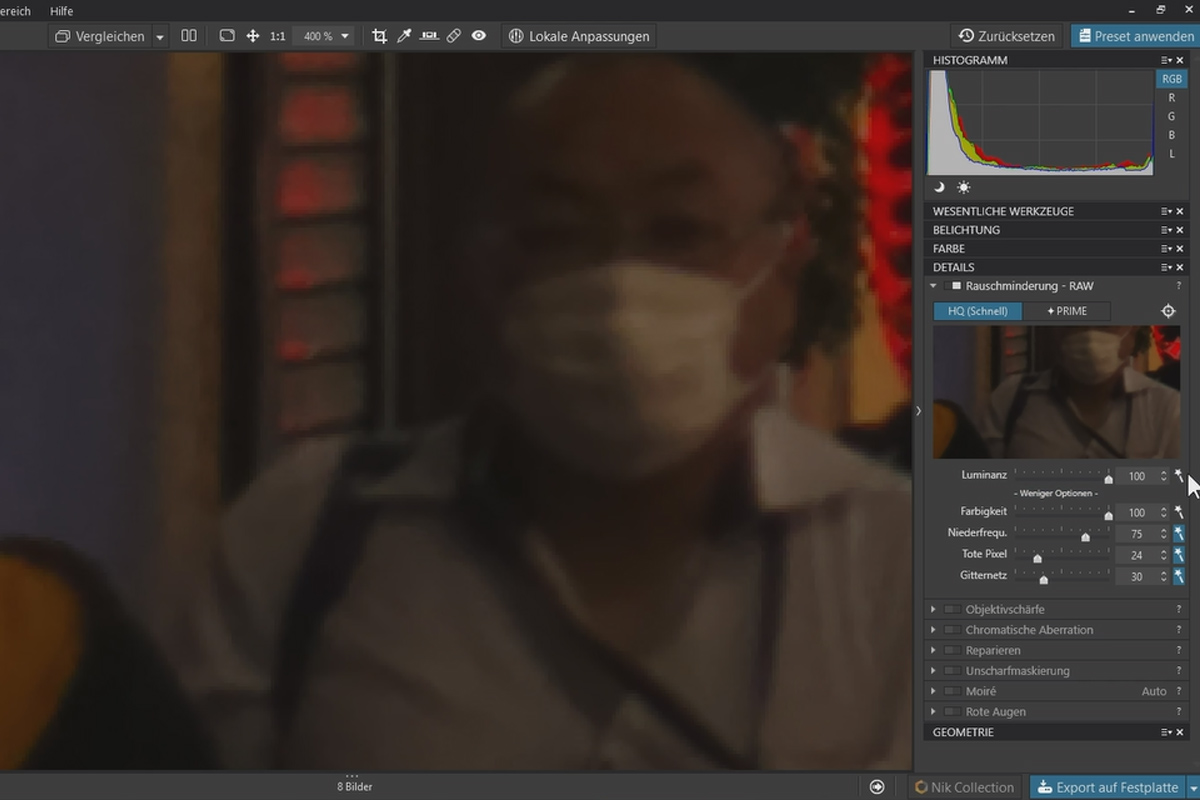Show G histogram channel

point(1171,116)
